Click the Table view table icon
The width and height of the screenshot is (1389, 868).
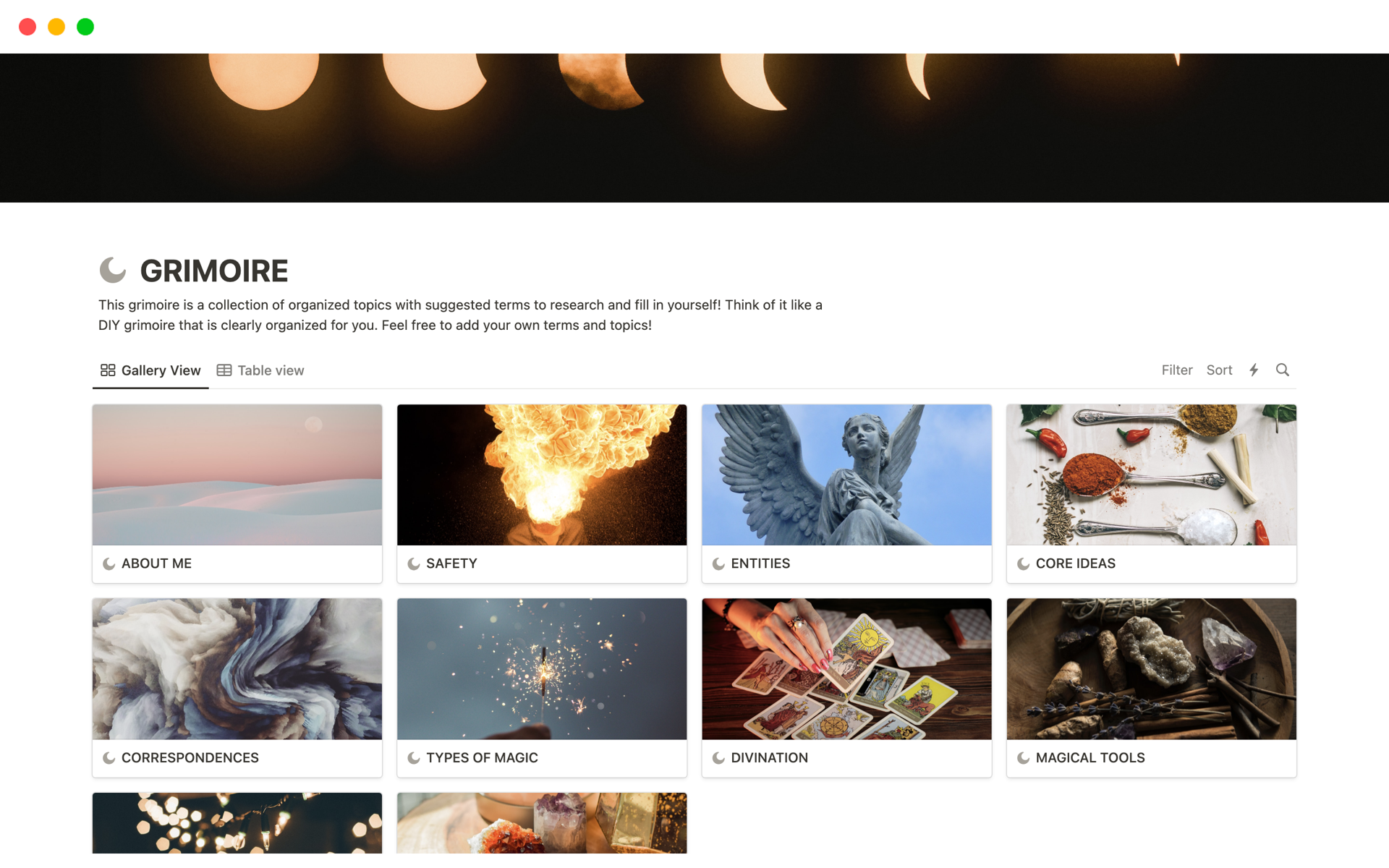(x=224, y=370)
